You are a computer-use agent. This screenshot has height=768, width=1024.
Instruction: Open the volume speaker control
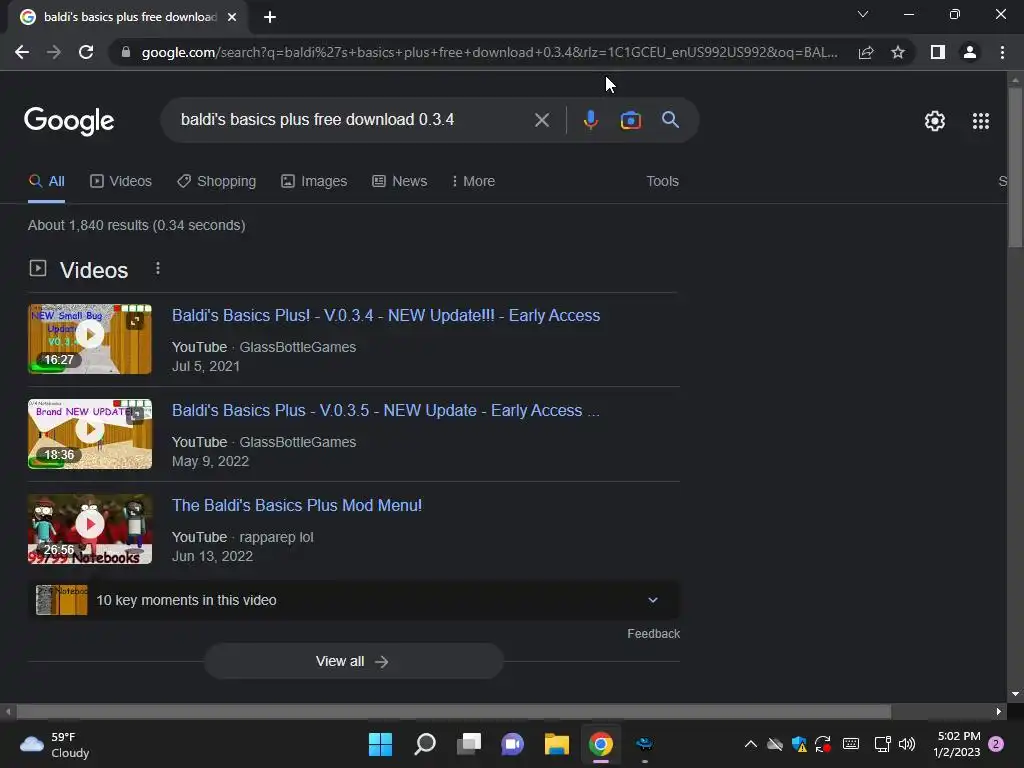coord(907,744)
